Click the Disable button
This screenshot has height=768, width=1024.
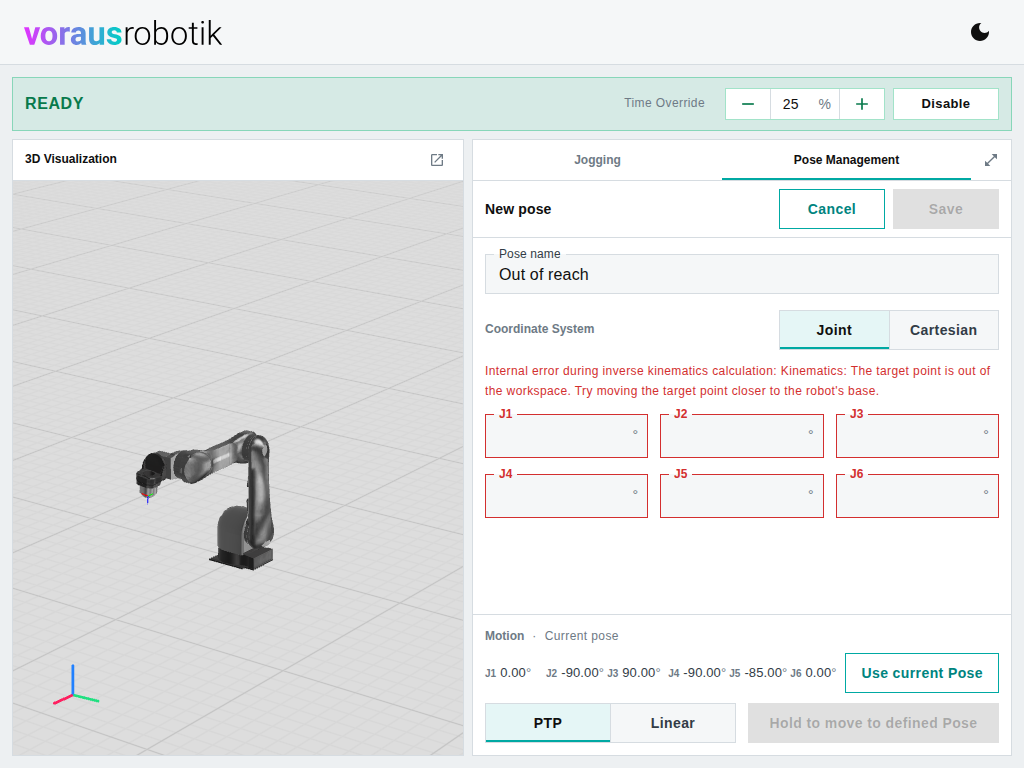(945, 104)
